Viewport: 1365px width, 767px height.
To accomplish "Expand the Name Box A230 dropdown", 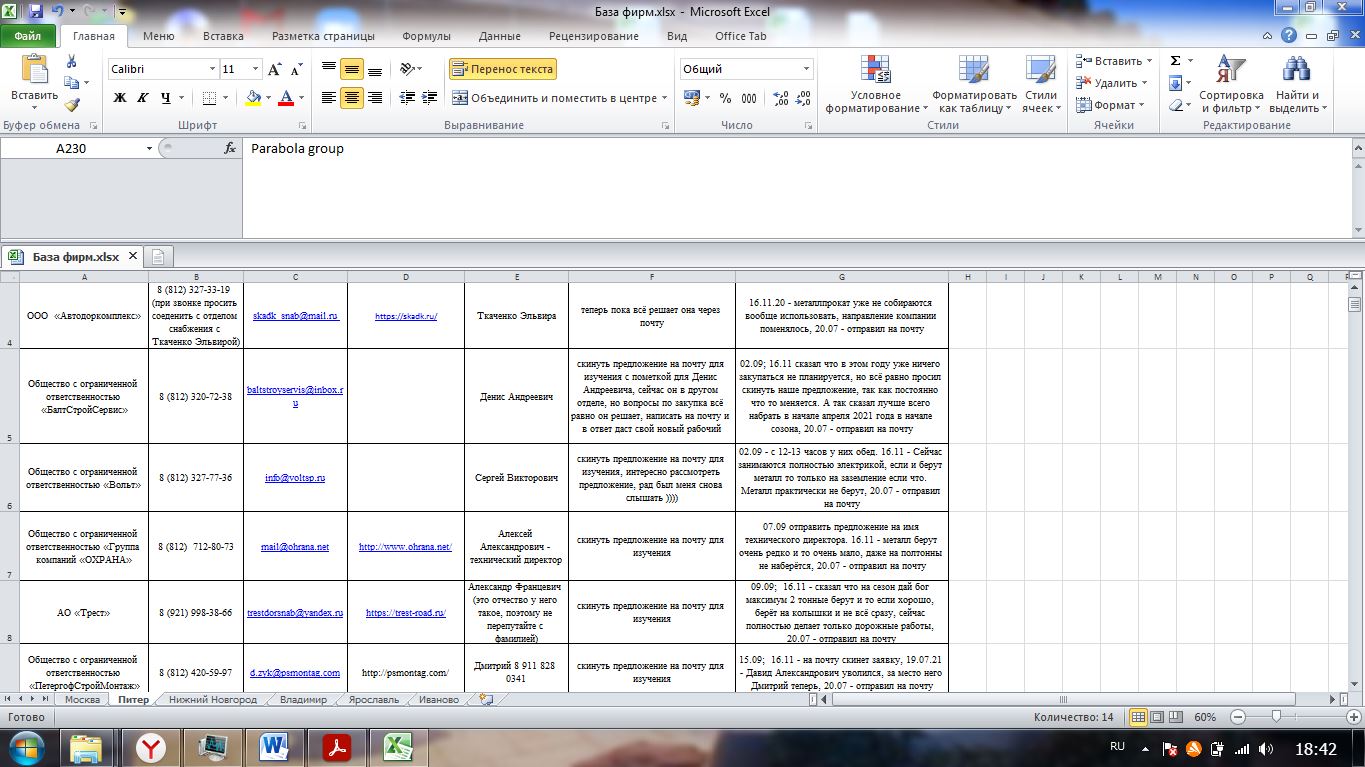I will 150,148.
